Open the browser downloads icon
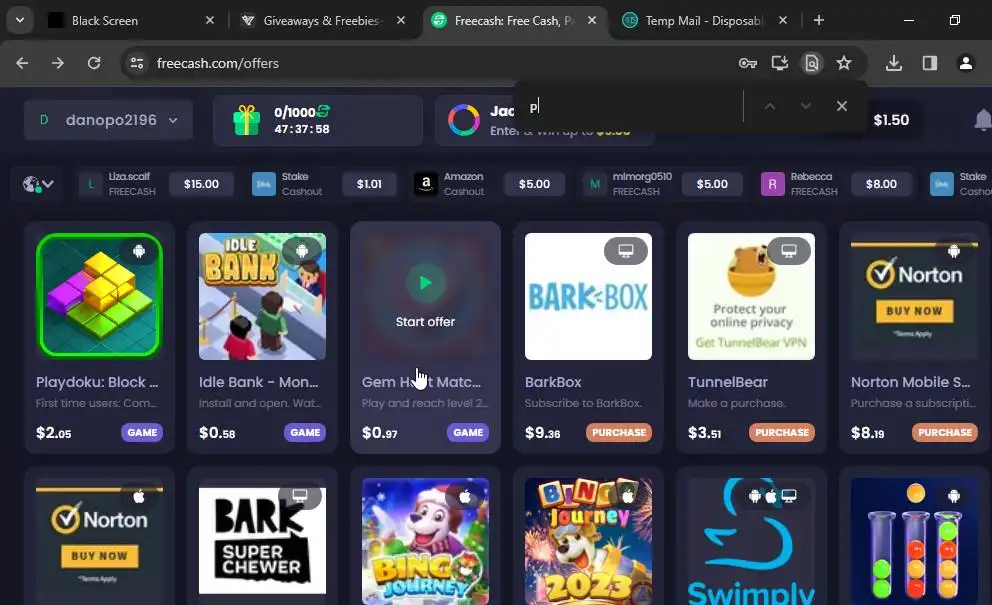The image size is (992, 605). click(894, 63)
